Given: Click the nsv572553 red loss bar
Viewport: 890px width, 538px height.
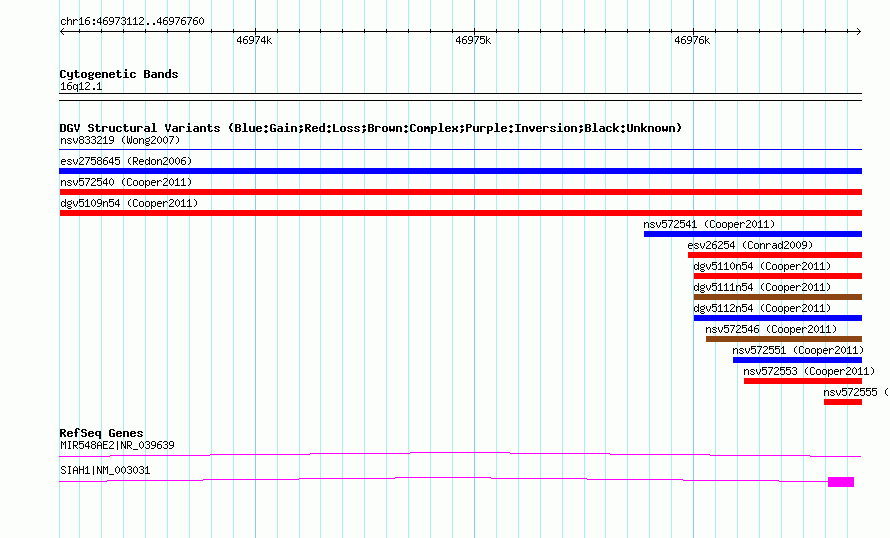Looking at the screenshot, I should 803,381.
